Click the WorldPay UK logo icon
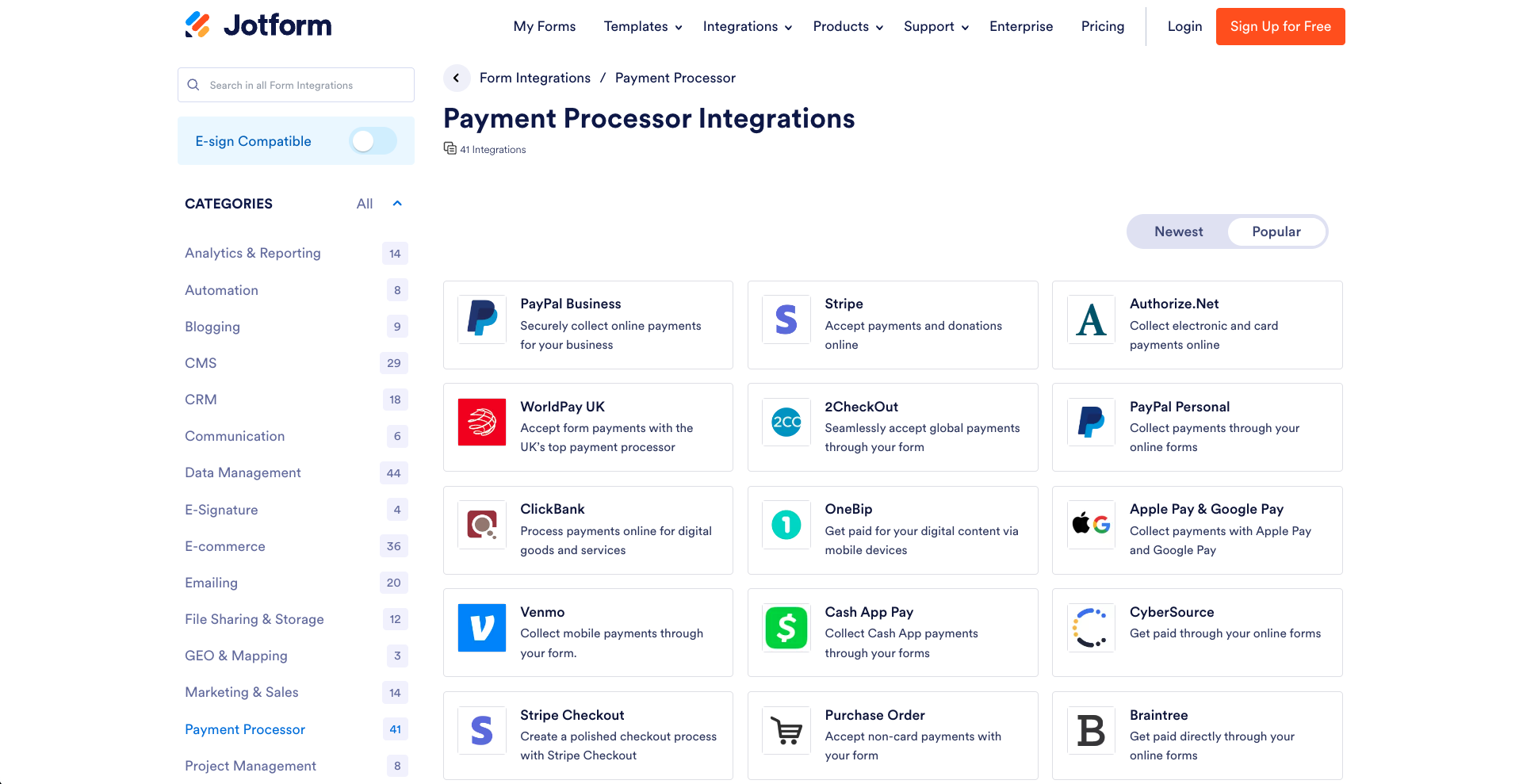1519x784 pixels. click(x=482, y=422)
